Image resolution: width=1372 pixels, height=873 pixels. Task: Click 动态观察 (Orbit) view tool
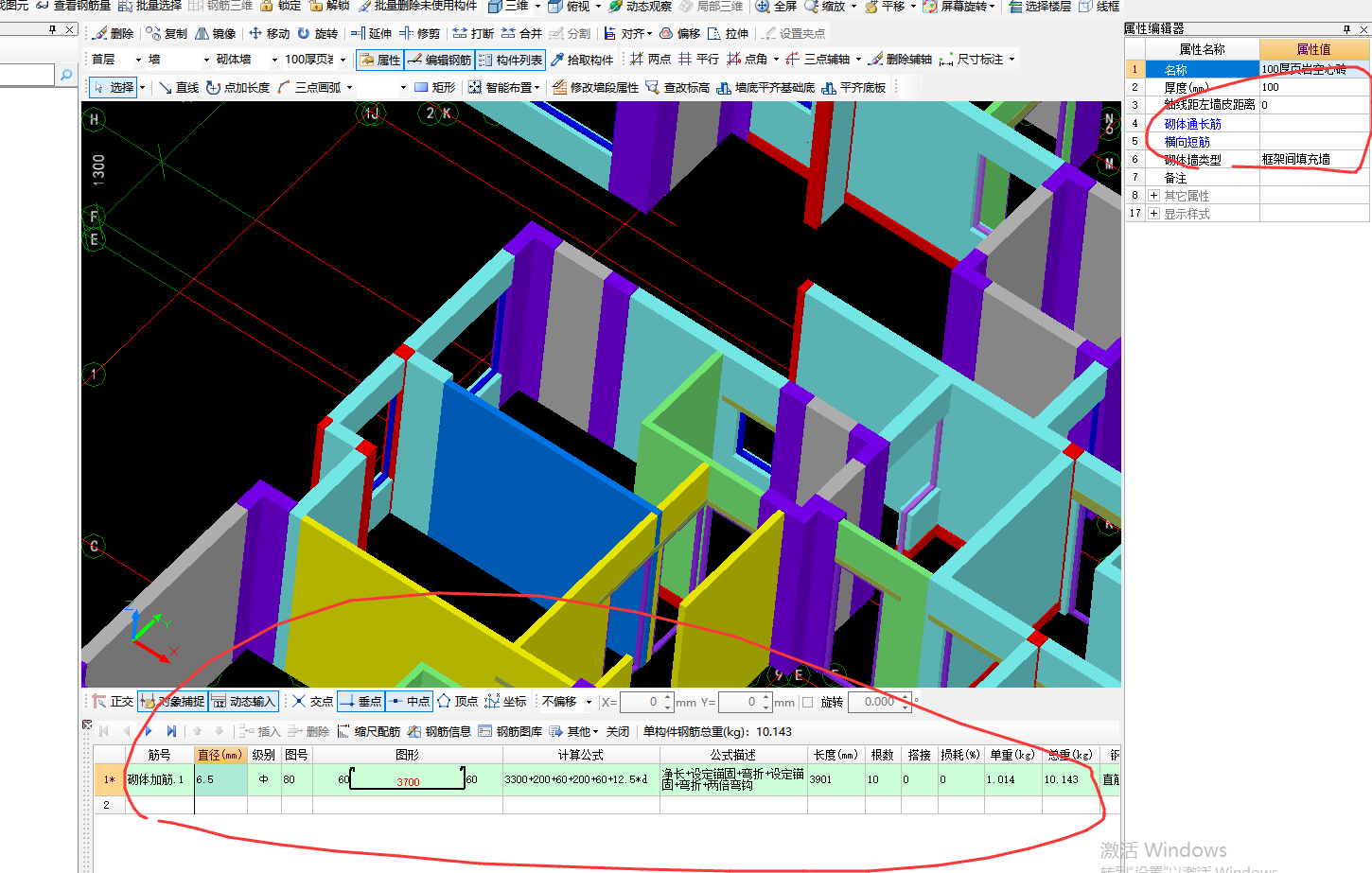[640, 7]
